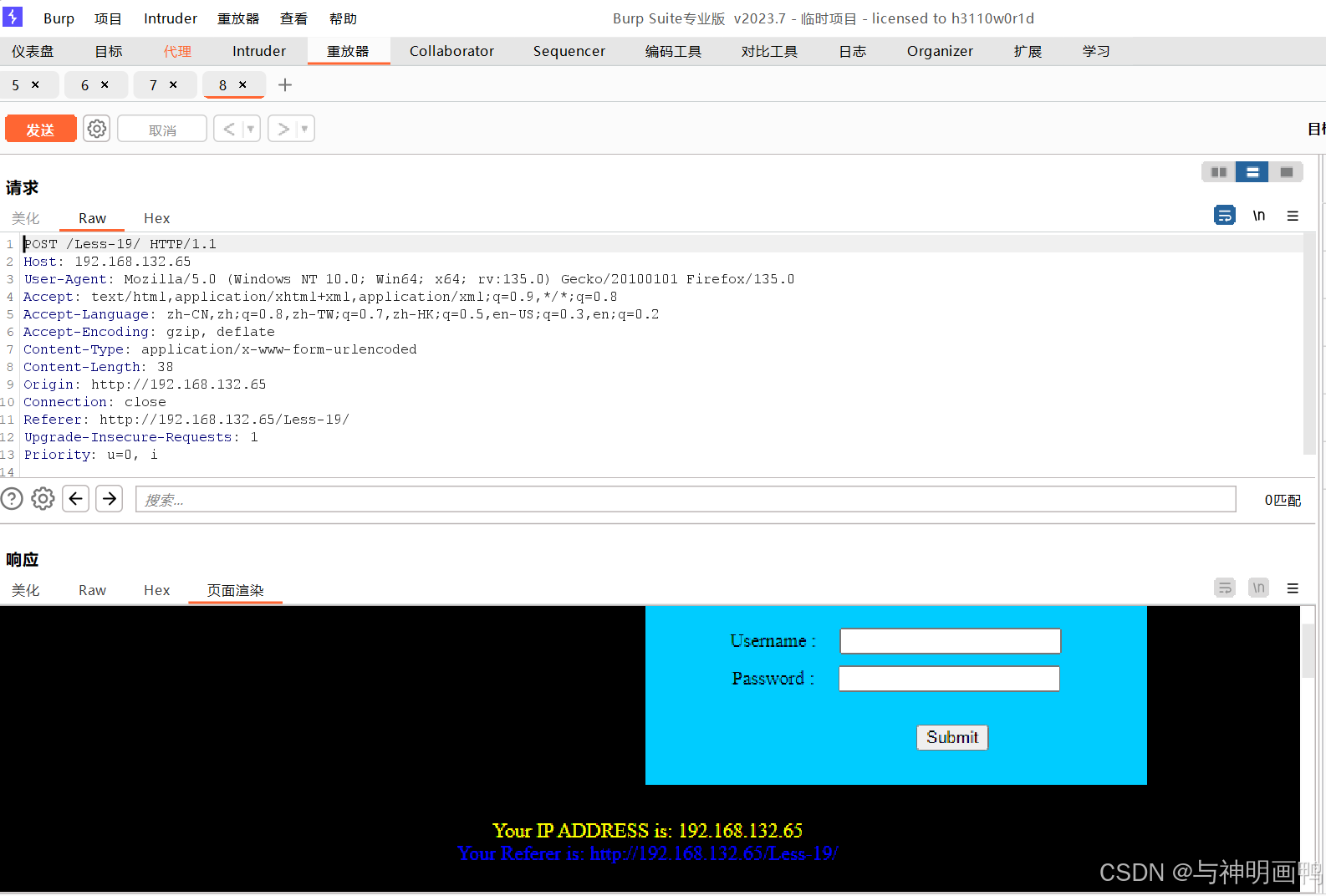
Task: Toggle response word wrap icon
Action: 1225,588
